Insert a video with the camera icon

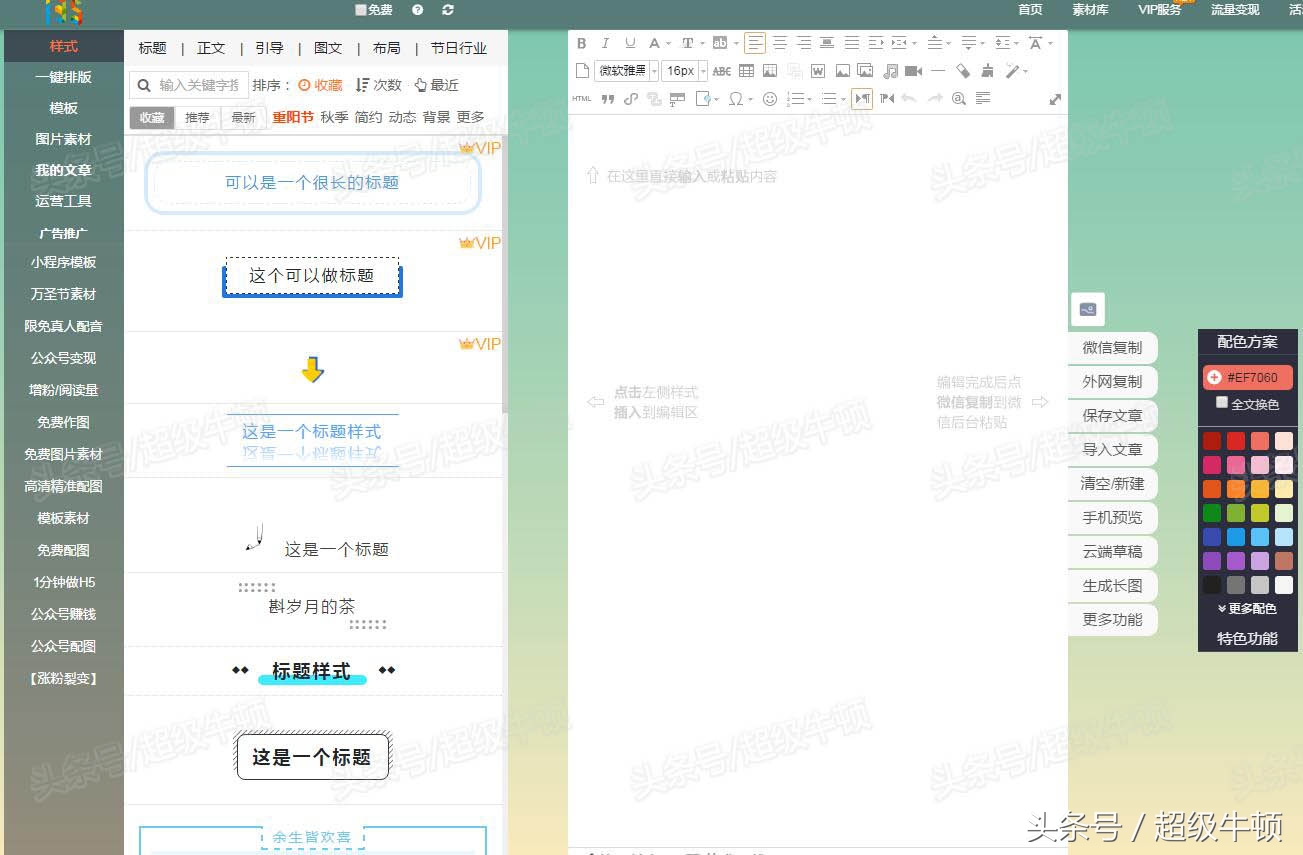[x=913, y=71]
